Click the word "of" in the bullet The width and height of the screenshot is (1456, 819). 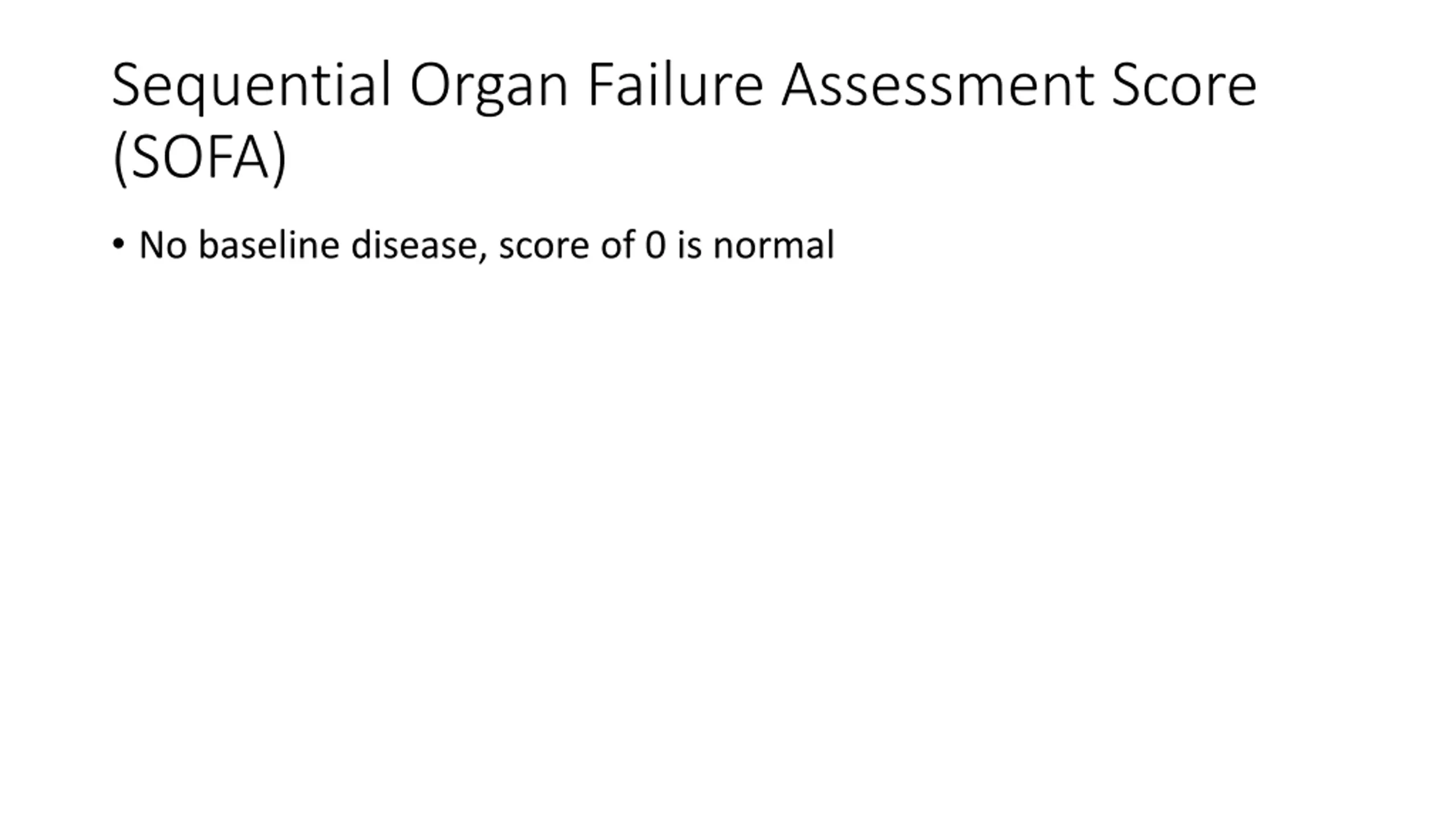tap(617, 245)
